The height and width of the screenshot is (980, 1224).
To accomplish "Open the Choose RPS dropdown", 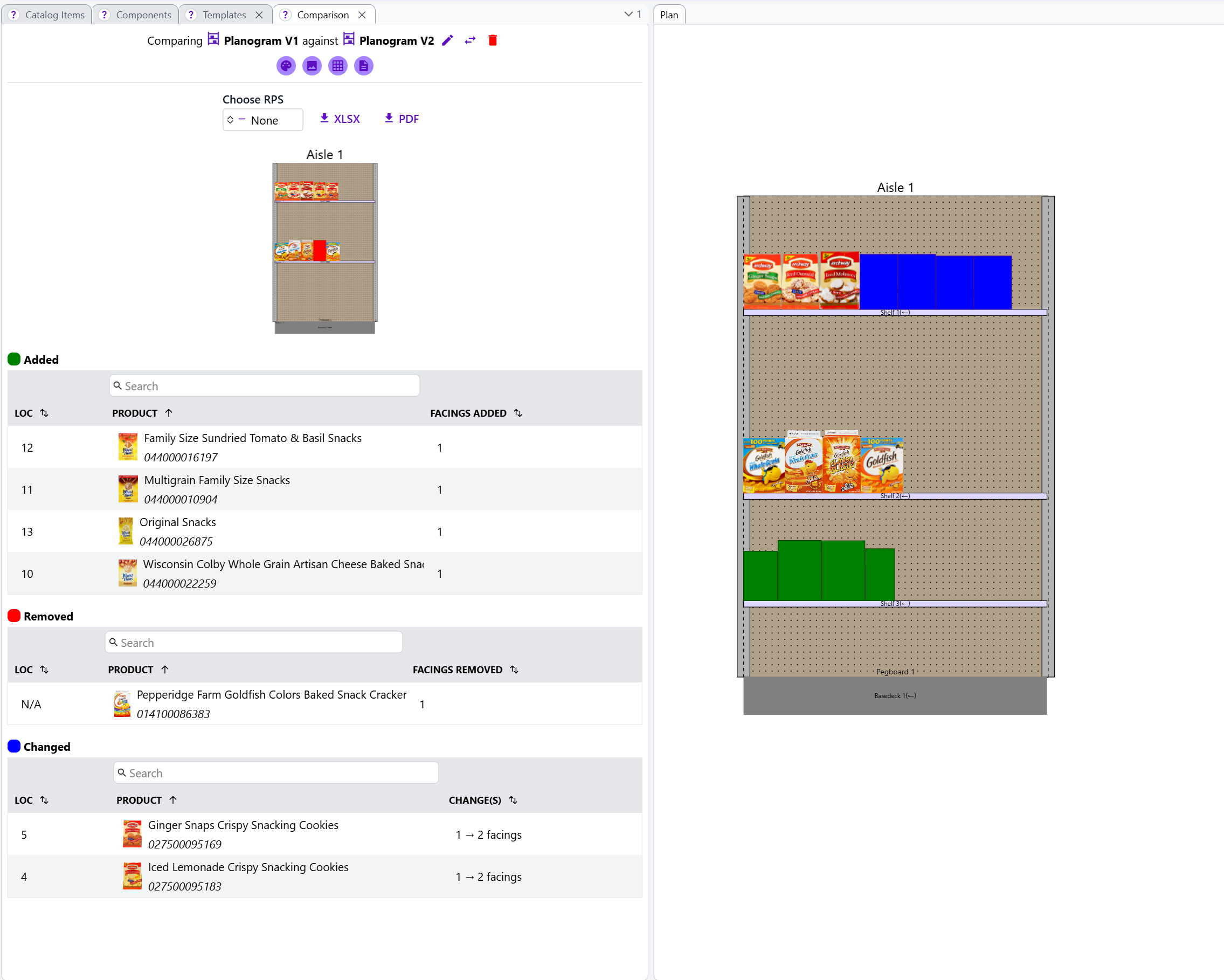I will (262, 120).
